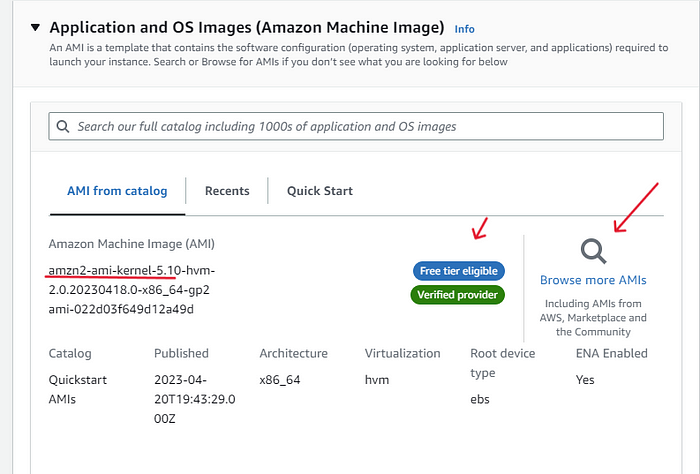Click the Yes value under ENA Enabled
700x474 pixels.
click(585, 380)
